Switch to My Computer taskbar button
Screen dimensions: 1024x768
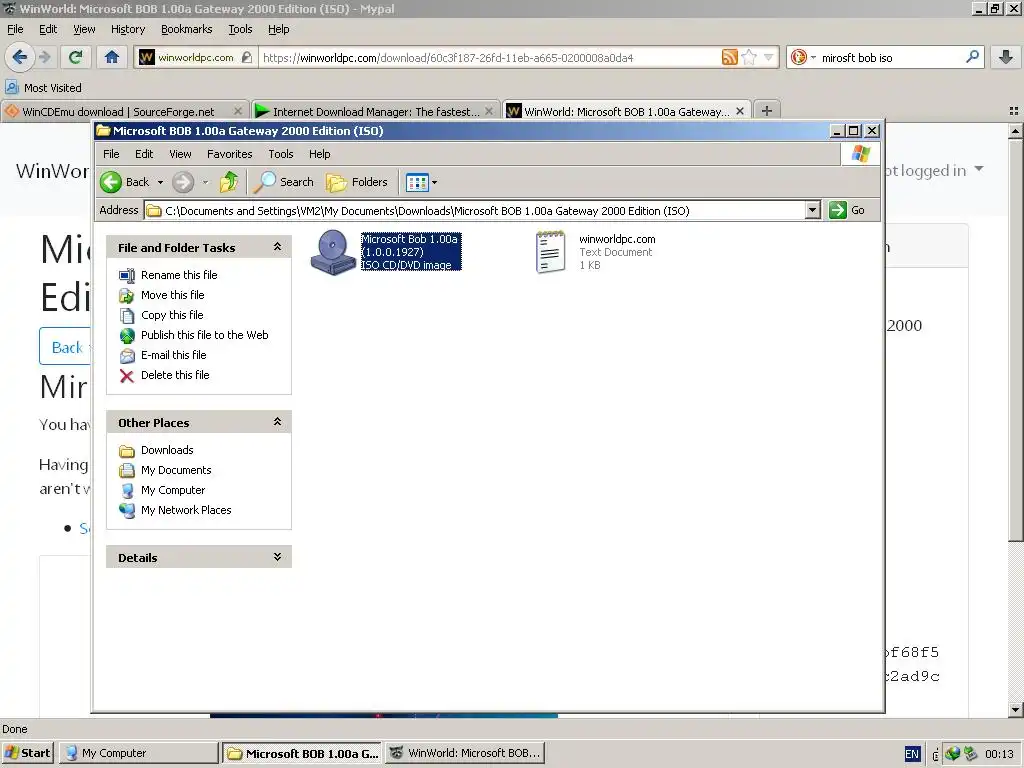click(x=138, y=753)
